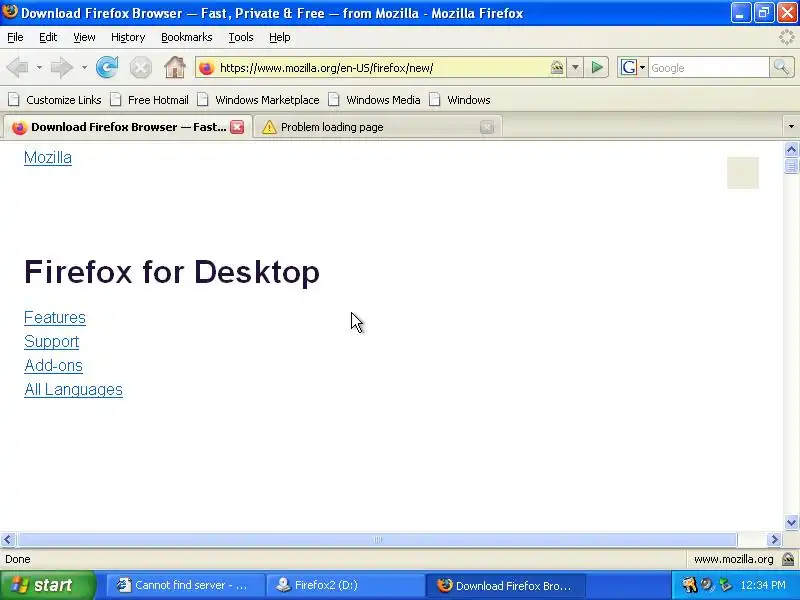Open the Help menu
800x600 pixels.
[x=280, y=37]
